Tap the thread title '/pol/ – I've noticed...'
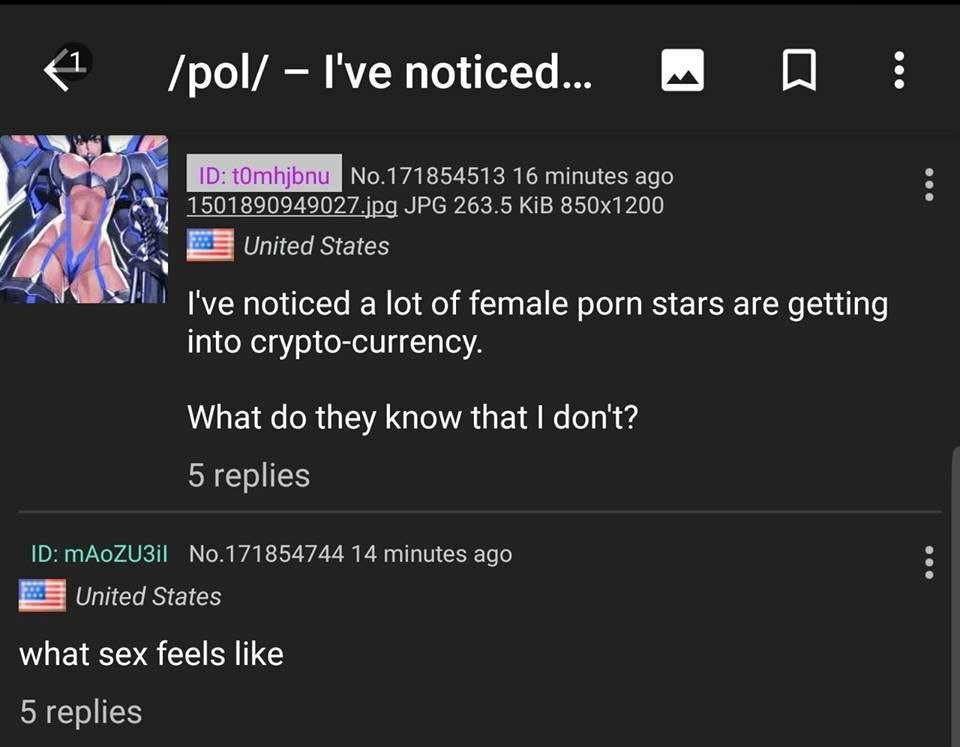 click(x=380, y=72)
